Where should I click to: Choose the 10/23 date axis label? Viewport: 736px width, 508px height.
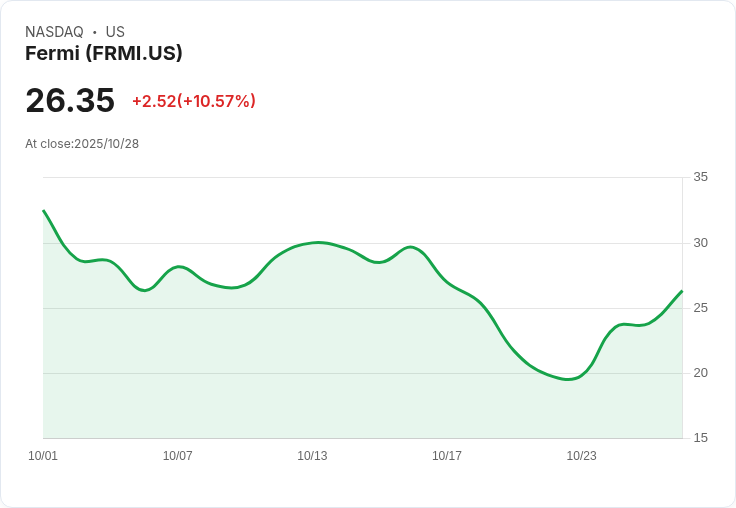click(x=581, y=456)
